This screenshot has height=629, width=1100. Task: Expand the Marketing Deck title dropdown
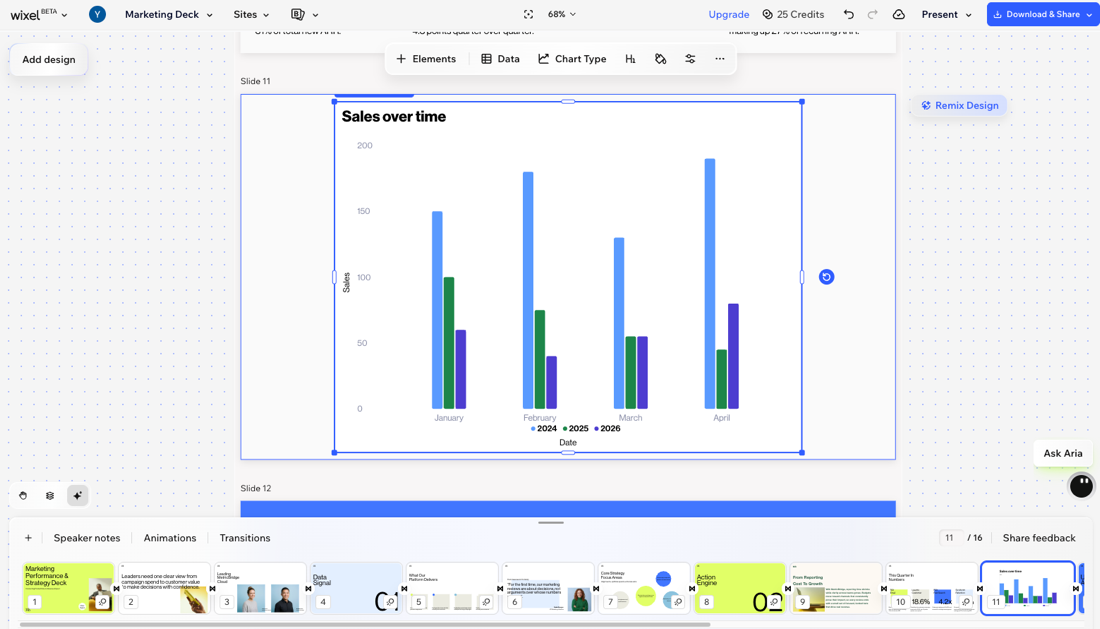pos(168,14)
